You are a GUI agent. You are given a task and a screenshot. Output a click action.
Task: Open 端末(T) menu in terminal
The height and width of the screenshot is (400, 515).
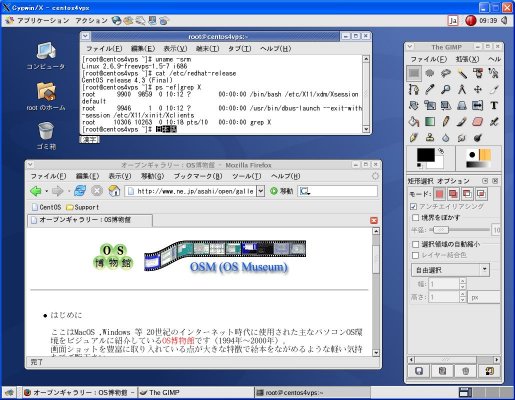207,49
